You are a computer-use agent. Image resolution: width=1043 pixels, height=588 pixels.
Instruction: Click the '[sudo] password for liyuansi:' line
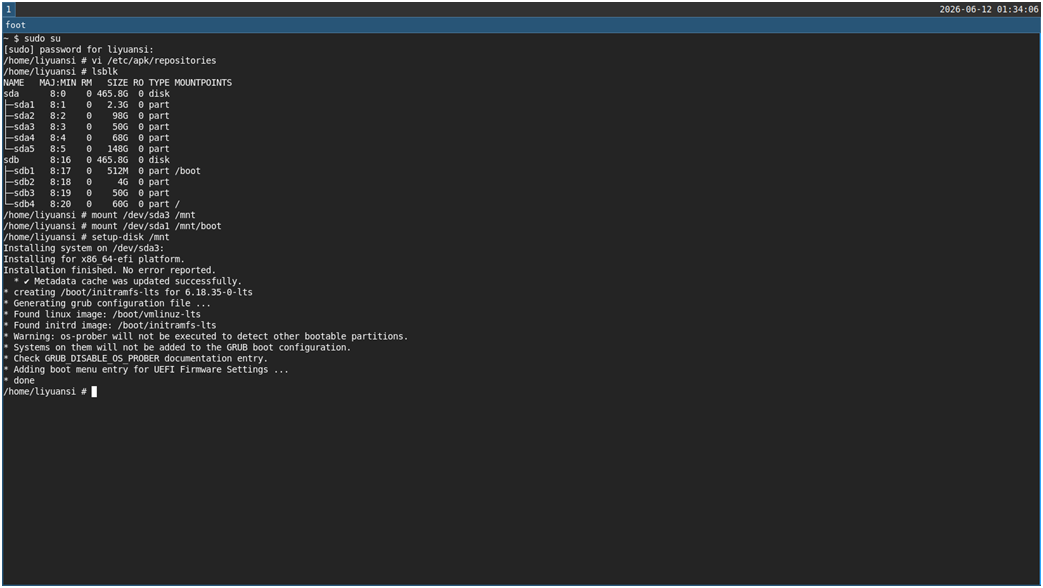point(78,50)
